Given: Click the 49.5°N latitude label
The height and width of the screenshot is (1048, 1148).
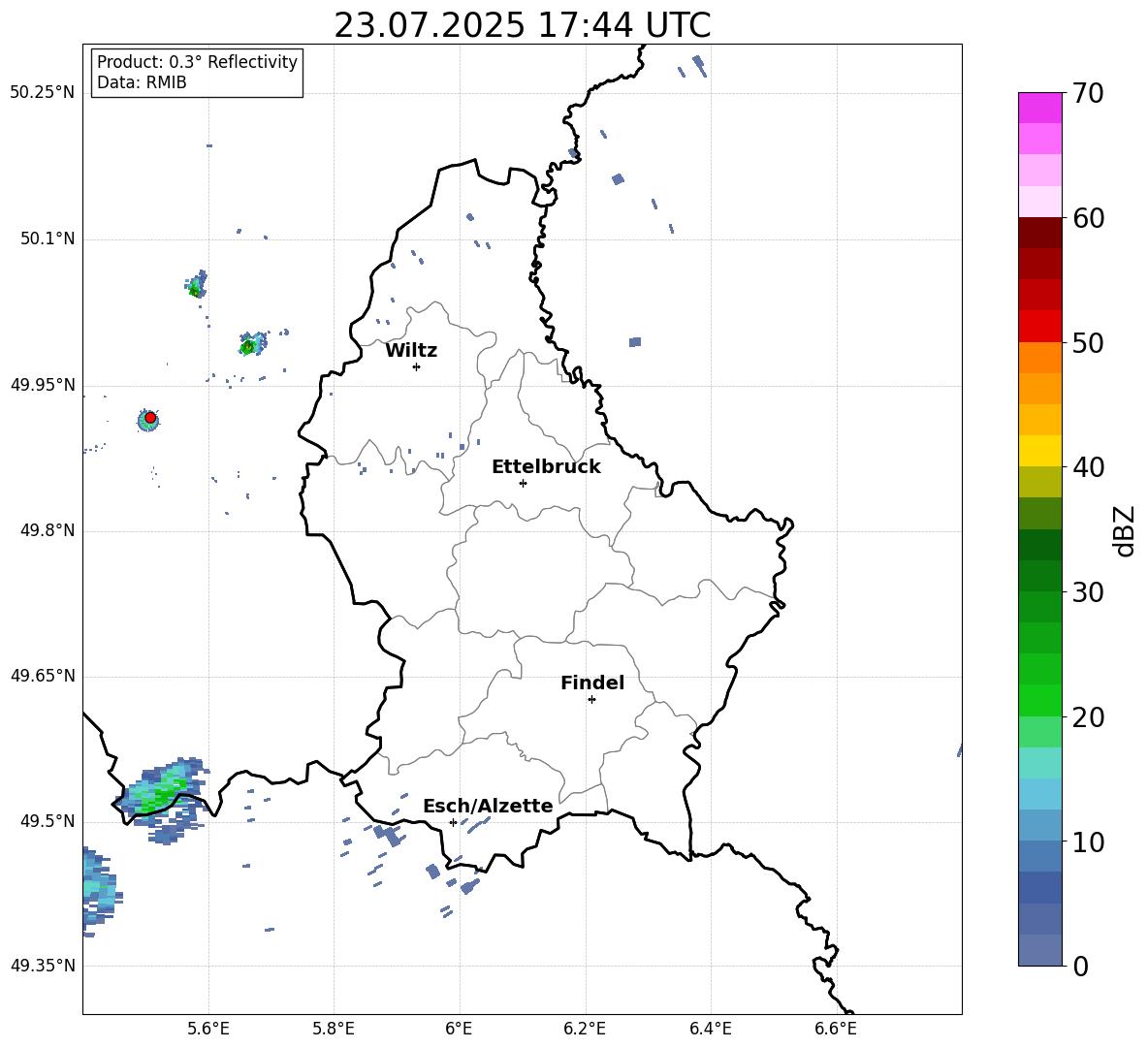Looking at the screenshot, I should pos(47,821).
